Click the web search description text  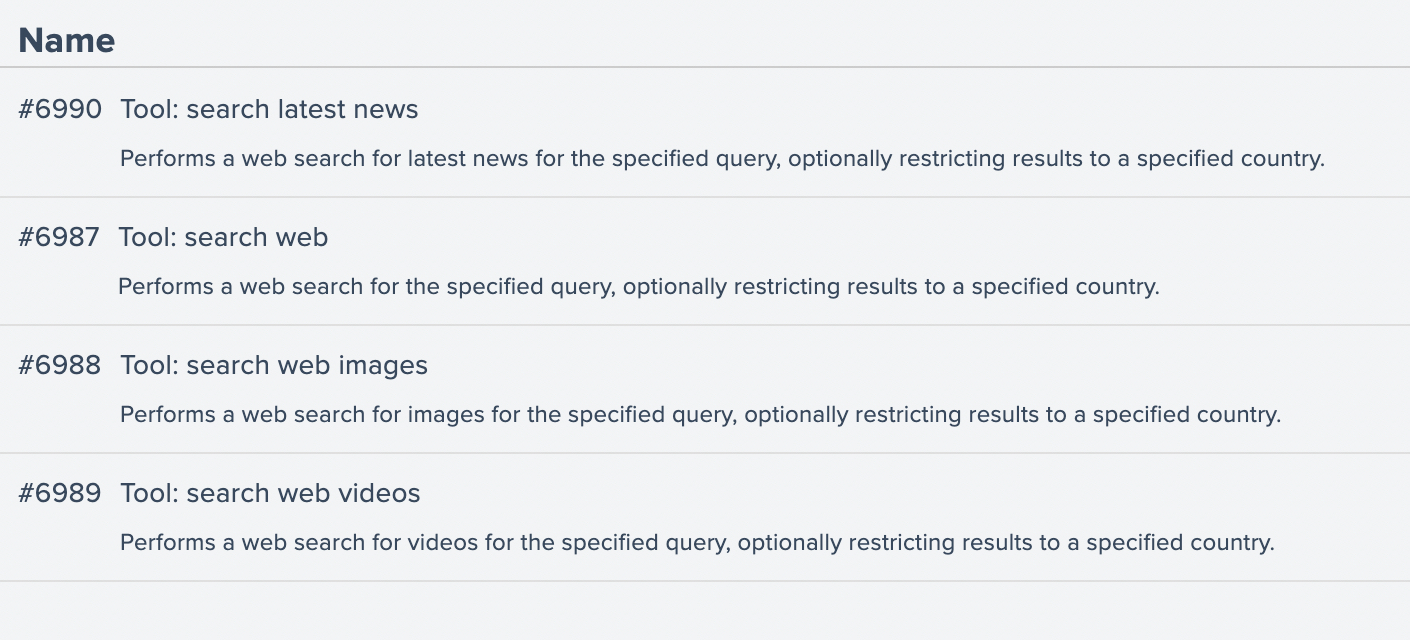point(638,287)
